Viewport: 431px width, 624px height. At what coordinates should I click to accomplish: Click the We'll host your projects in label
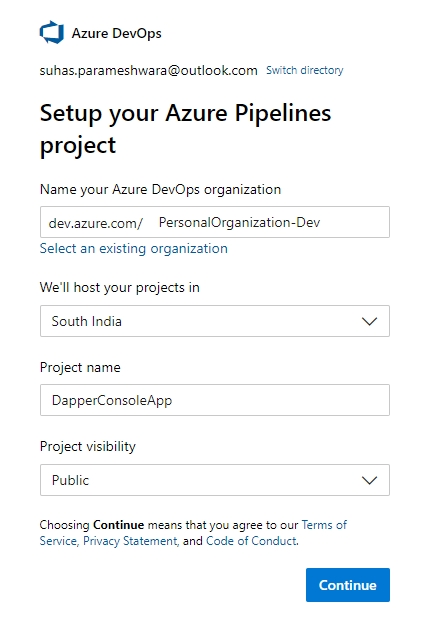coord(119,287)
